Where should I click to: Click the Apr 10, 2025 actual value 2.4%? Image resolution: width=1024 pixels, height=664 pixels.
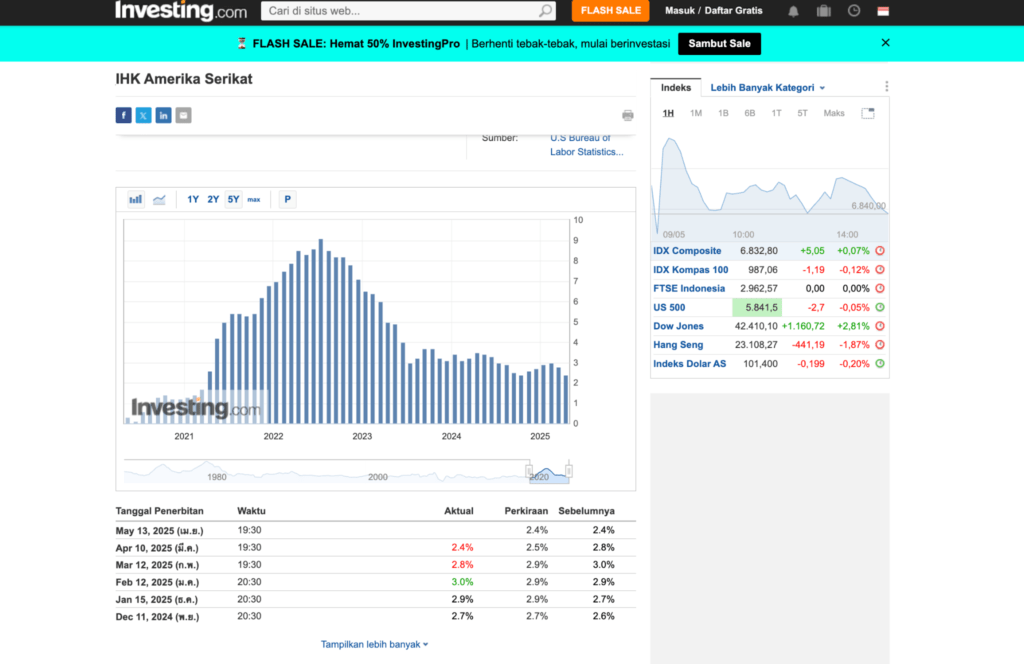click(462, 548)
